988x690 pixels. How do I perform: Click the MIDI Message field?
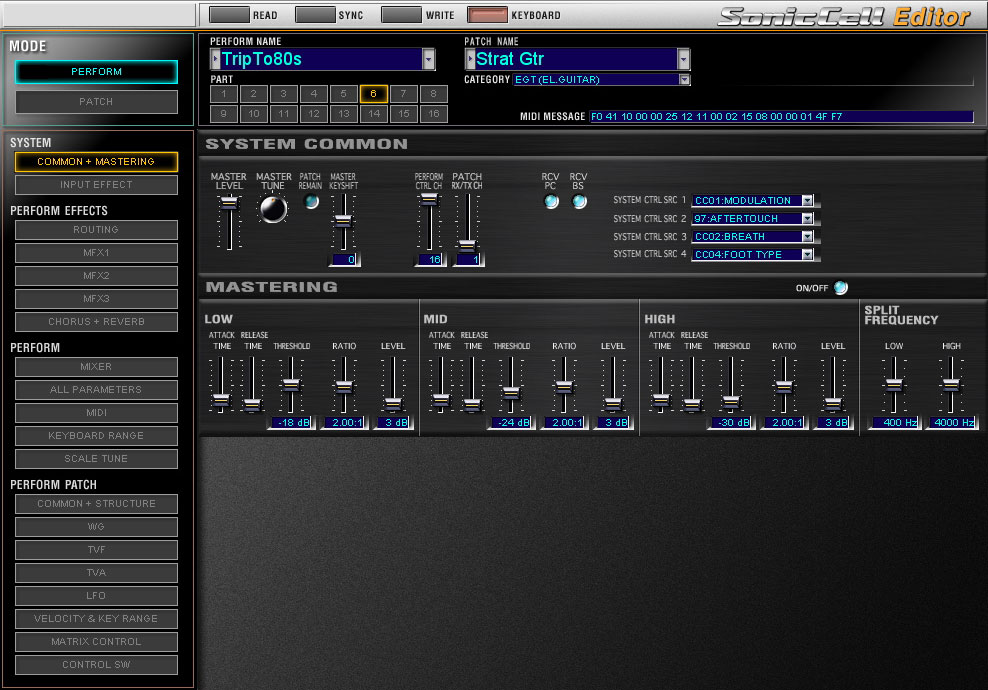tap(781, 117)
